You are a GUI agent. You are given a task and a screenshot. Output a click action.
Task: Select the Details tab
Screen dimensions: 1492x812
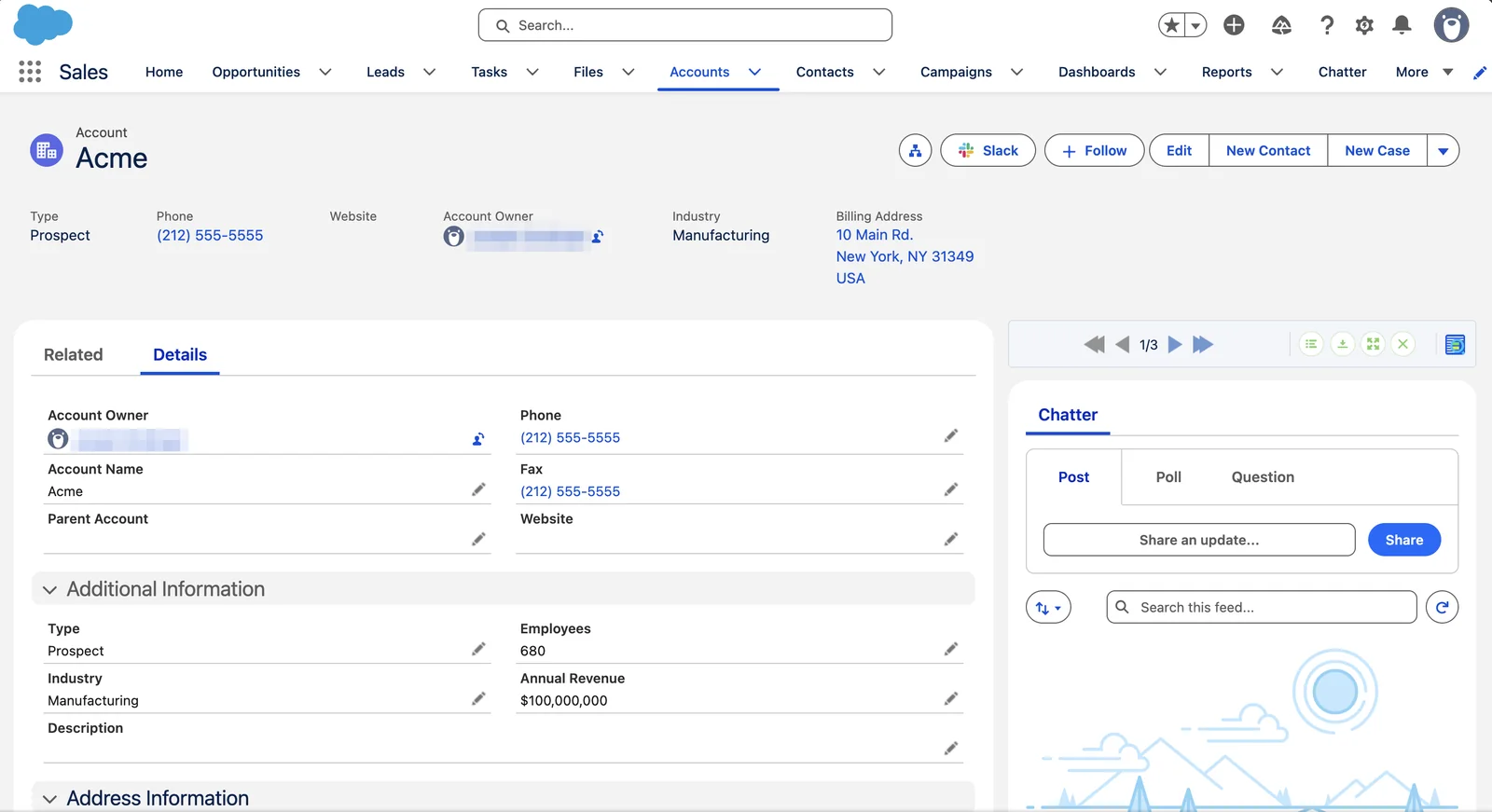pyautogui.click(x=180, y=354)
